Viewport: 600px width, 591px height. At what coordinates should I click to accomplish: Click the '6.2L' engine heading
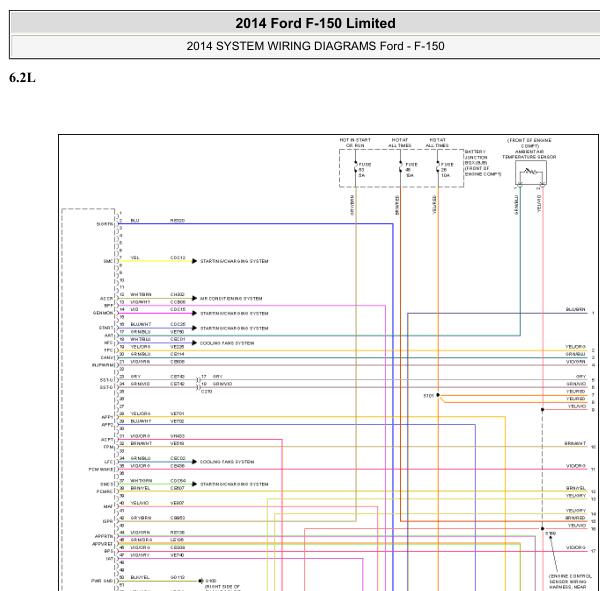[22, 78]
